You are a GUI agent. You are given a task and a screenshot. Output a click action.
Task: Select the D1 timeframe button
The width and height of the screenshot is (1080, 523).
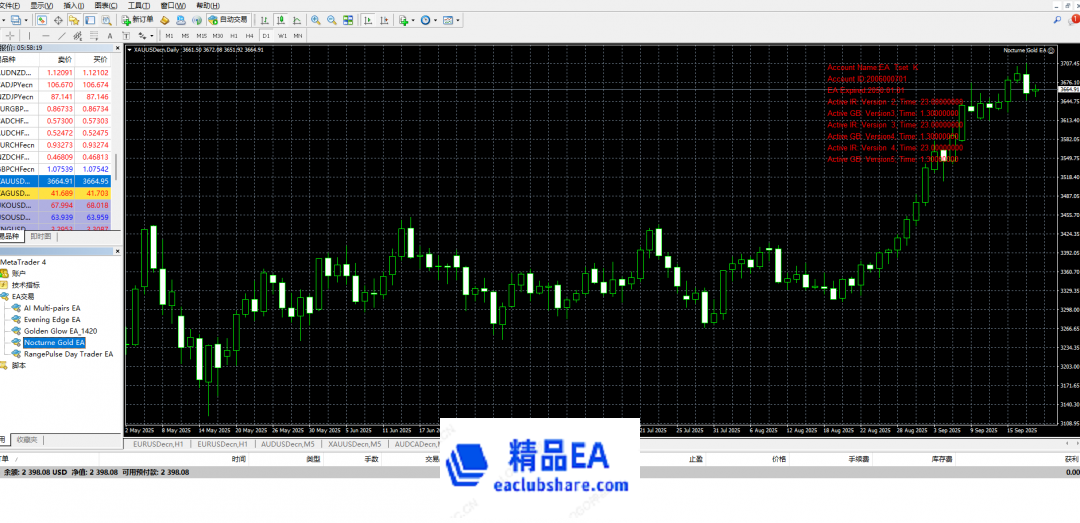point(266,35)
